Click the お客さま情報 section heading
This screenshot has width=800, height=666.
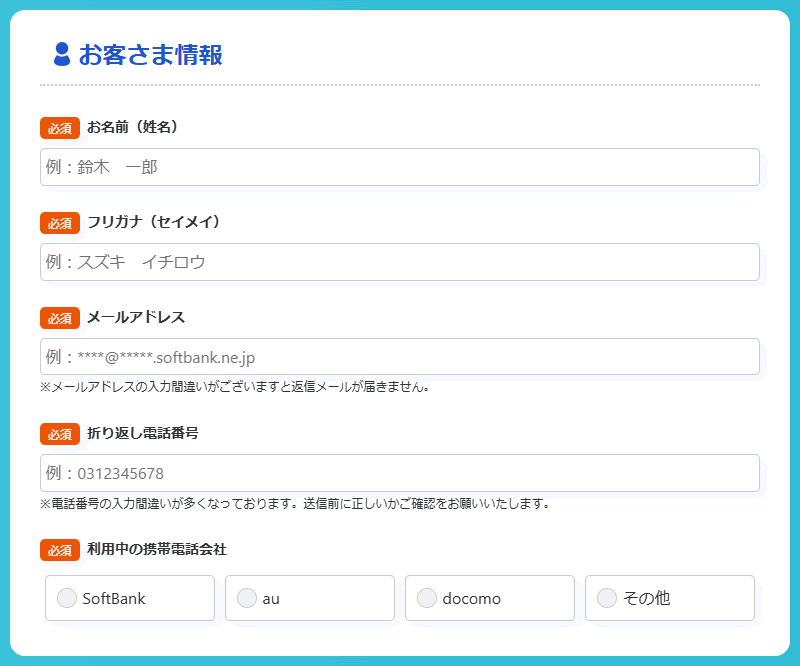pyautogui.click(x=150, y=55)
